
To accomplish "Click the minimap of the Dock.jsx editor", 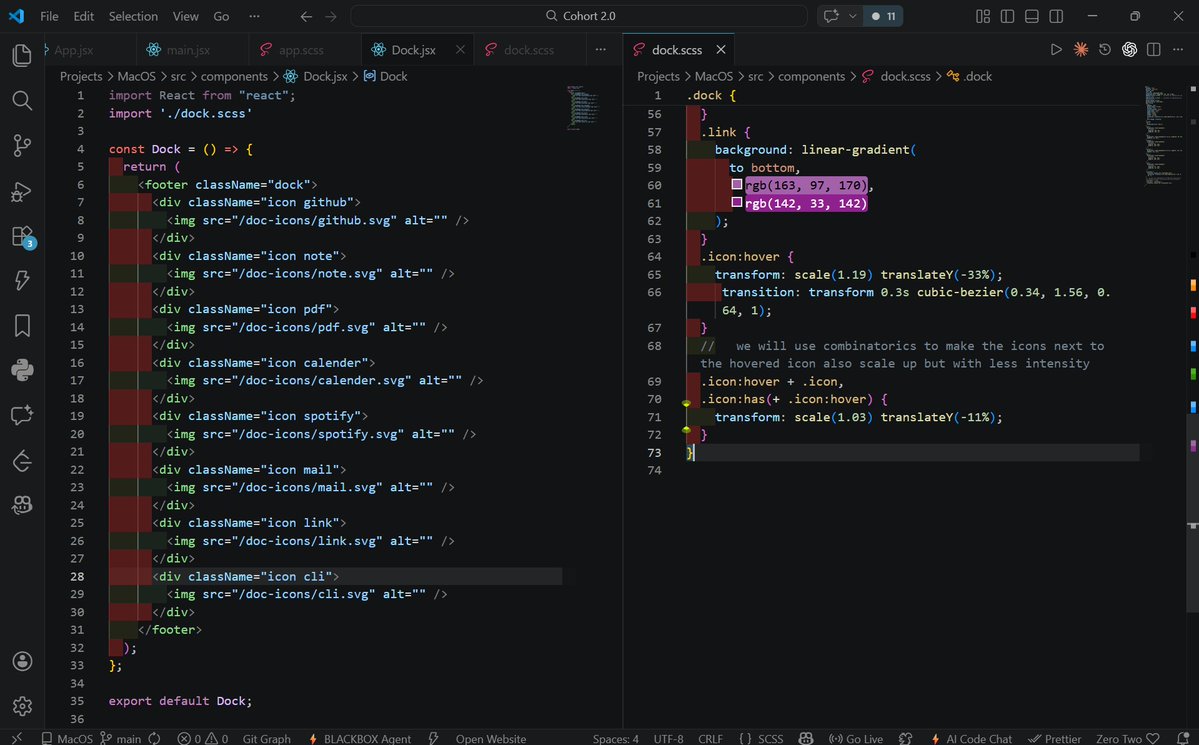I will click(x=584, y=109).
